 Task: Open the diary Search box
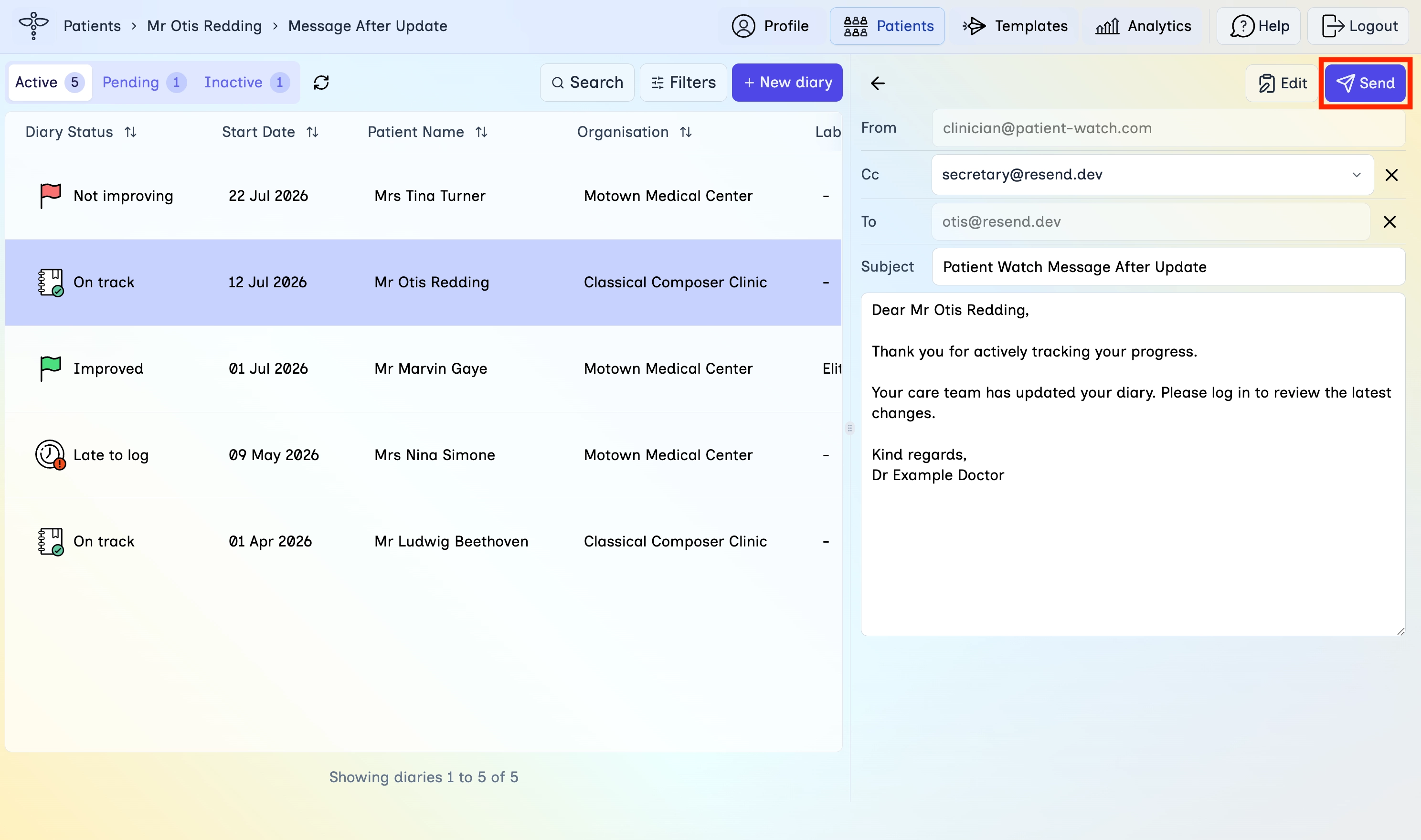pyautogui.click(x=587, y=83)
